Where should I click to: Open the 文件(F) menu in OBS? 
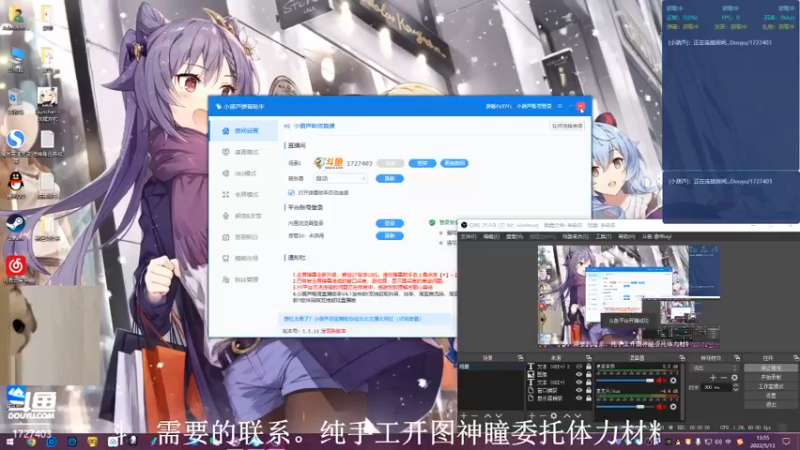coord(468,237)
